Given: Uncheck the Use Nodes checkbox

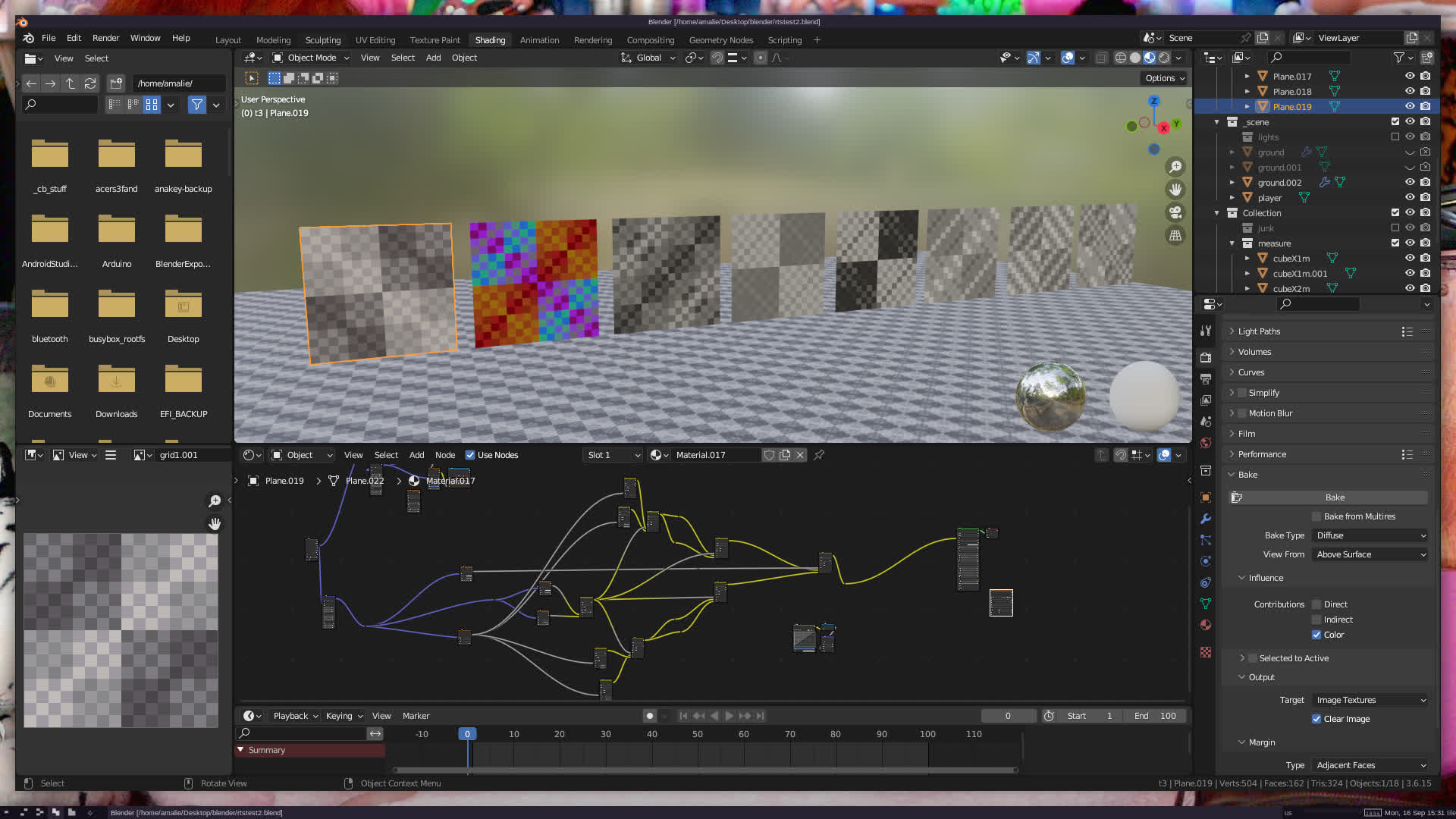Looking at the screenshot, I should 470,455.
